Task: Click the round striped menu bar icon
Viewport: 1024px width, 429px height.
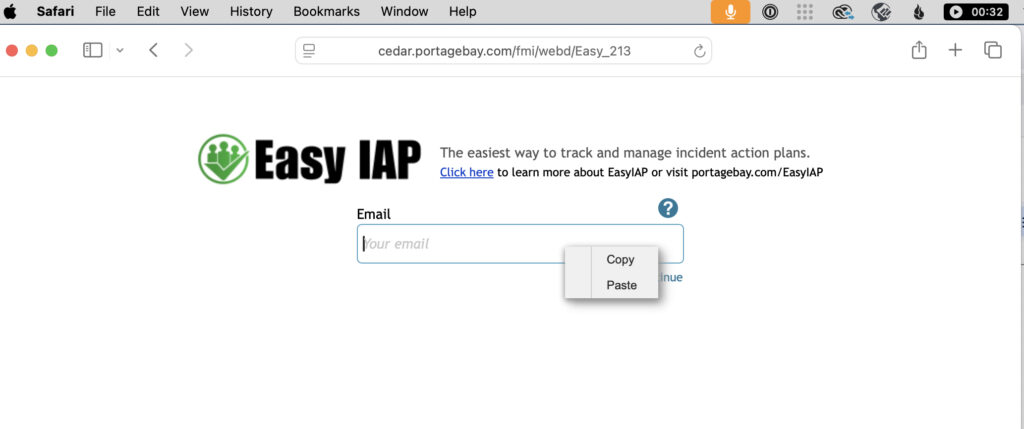Action: point(882,12)
